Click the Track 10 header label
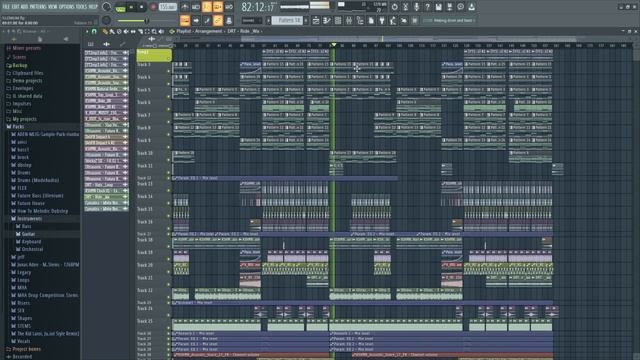The image size is (640, 360). point(144,153)
